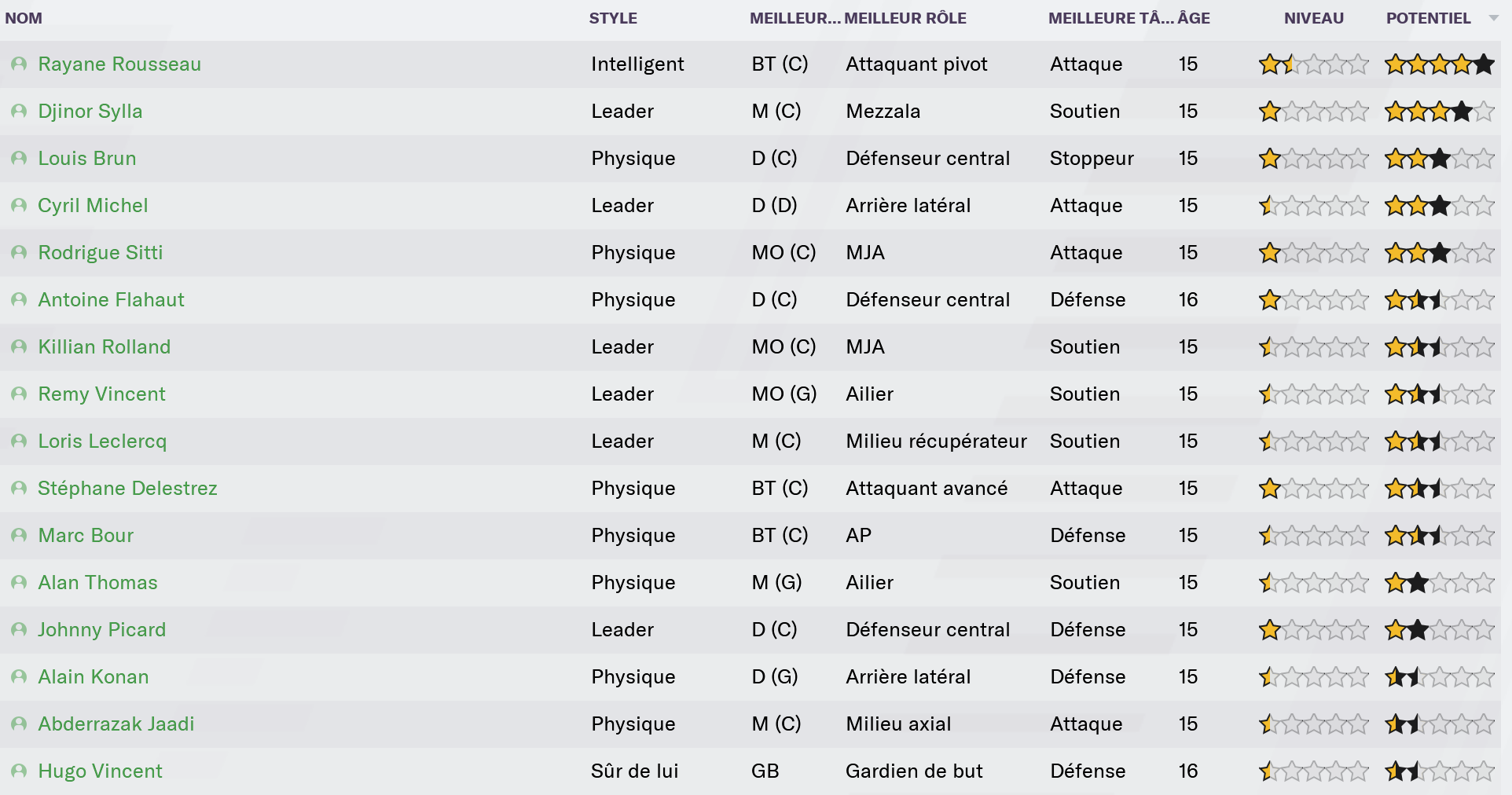Open Stéphane Delestrez's player profile
The image size is (1512, 795).
(127, 489)
